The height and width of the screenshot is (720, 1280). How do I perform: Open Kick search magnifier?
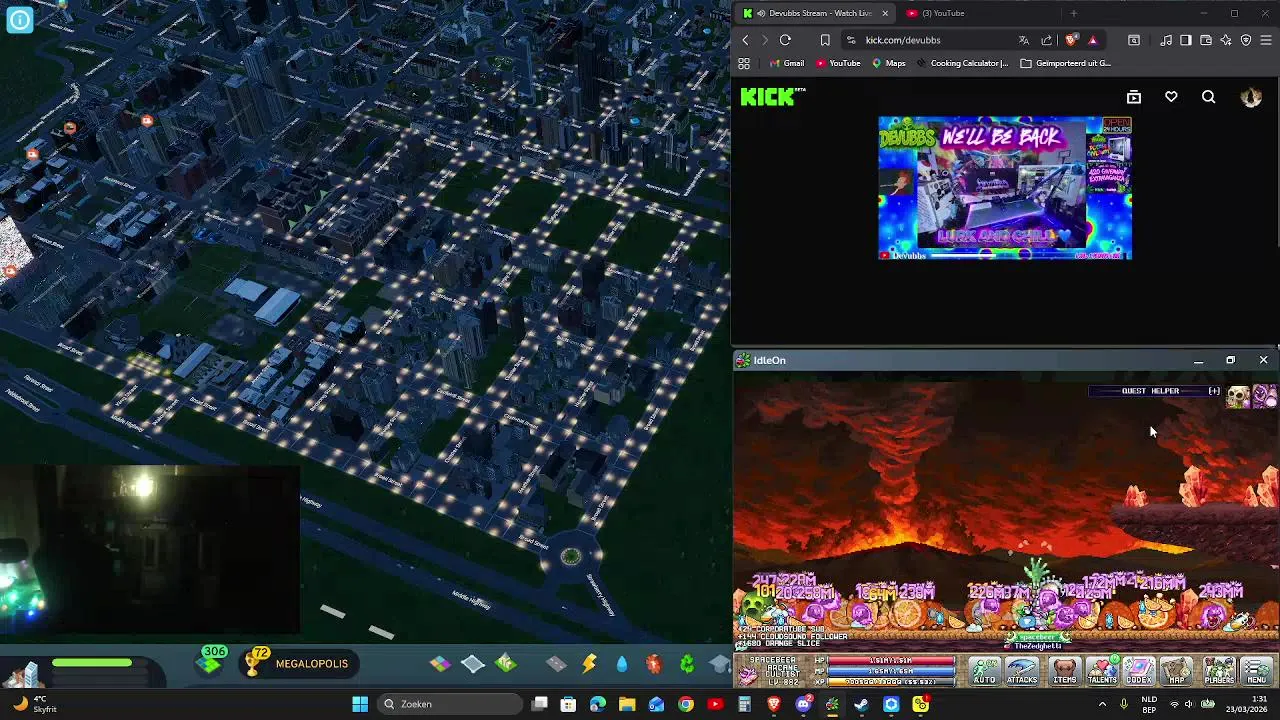click(1209, 97)
